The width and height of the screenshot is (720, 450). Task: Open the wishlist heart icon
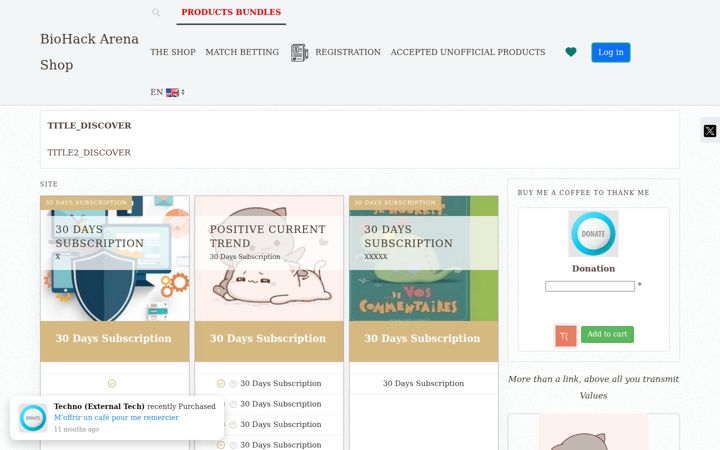(x=571, y=52)
